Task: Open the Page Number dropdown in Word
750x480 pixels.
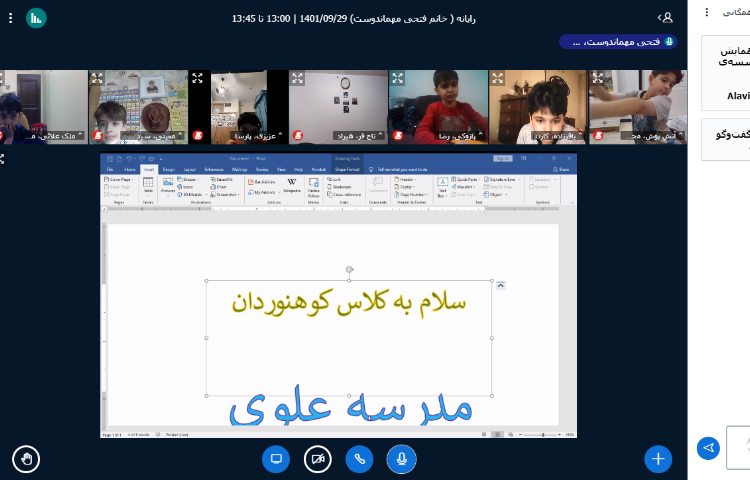Action: coord(411,195)
